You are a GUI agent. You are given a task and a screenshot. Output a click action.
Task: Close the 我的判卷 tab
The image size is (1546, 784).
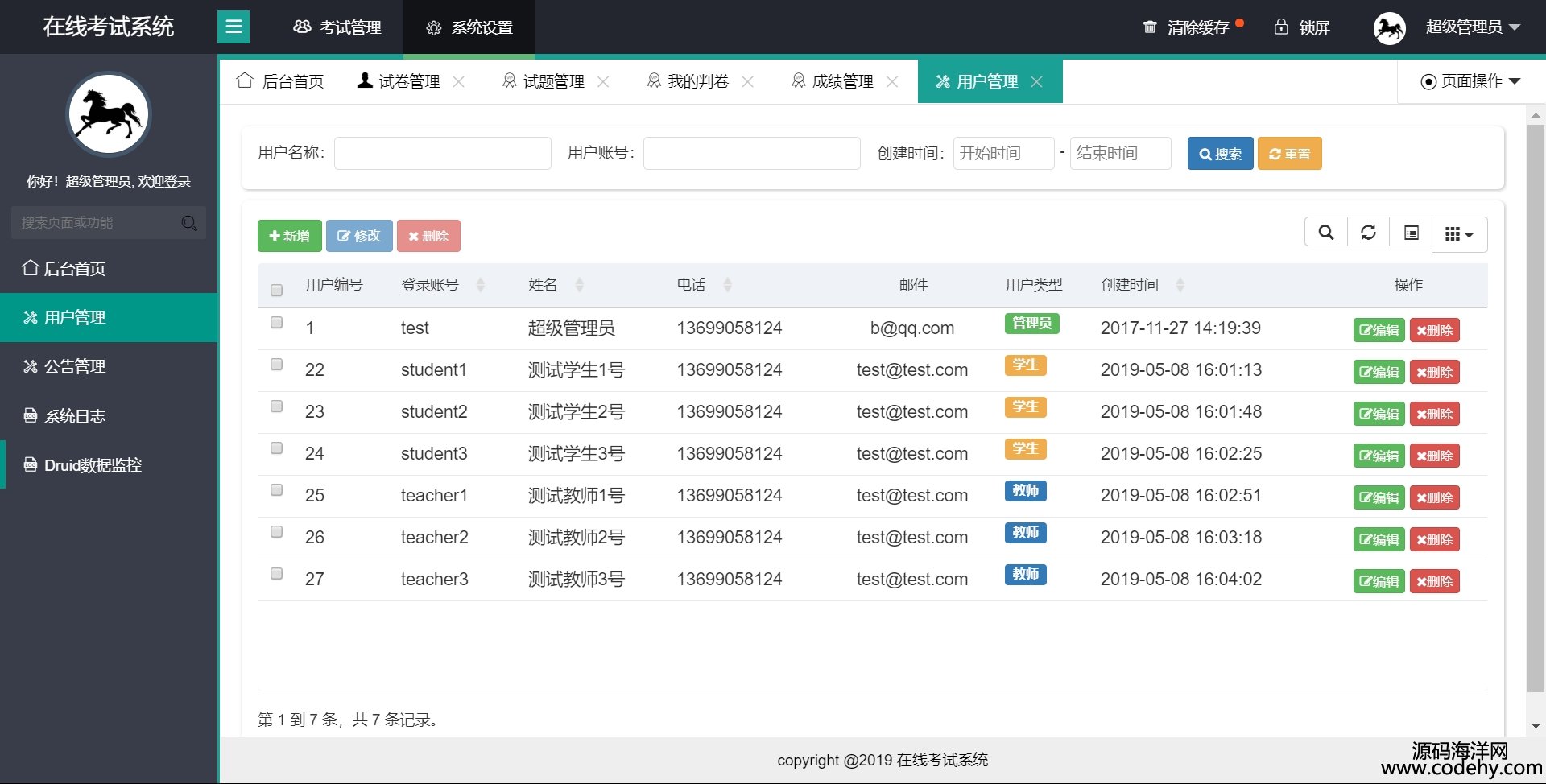(x=747, y=81)
